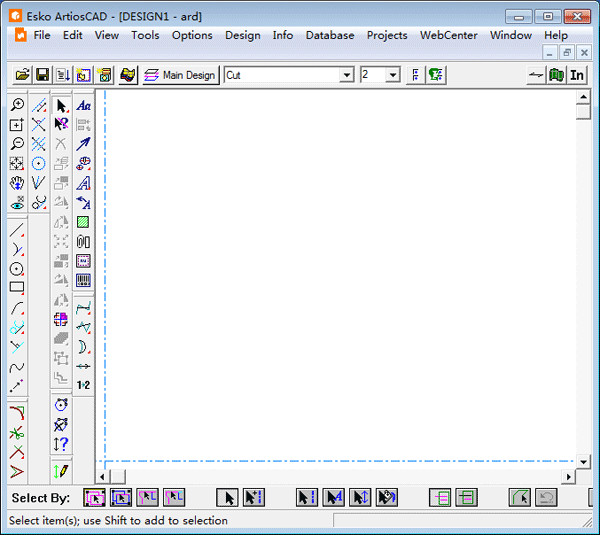The width and height of the screenshot is (600, 535).
Task: Click the undo selection curved arrow button
Action: pyautogui.click(x=546, y=497)
